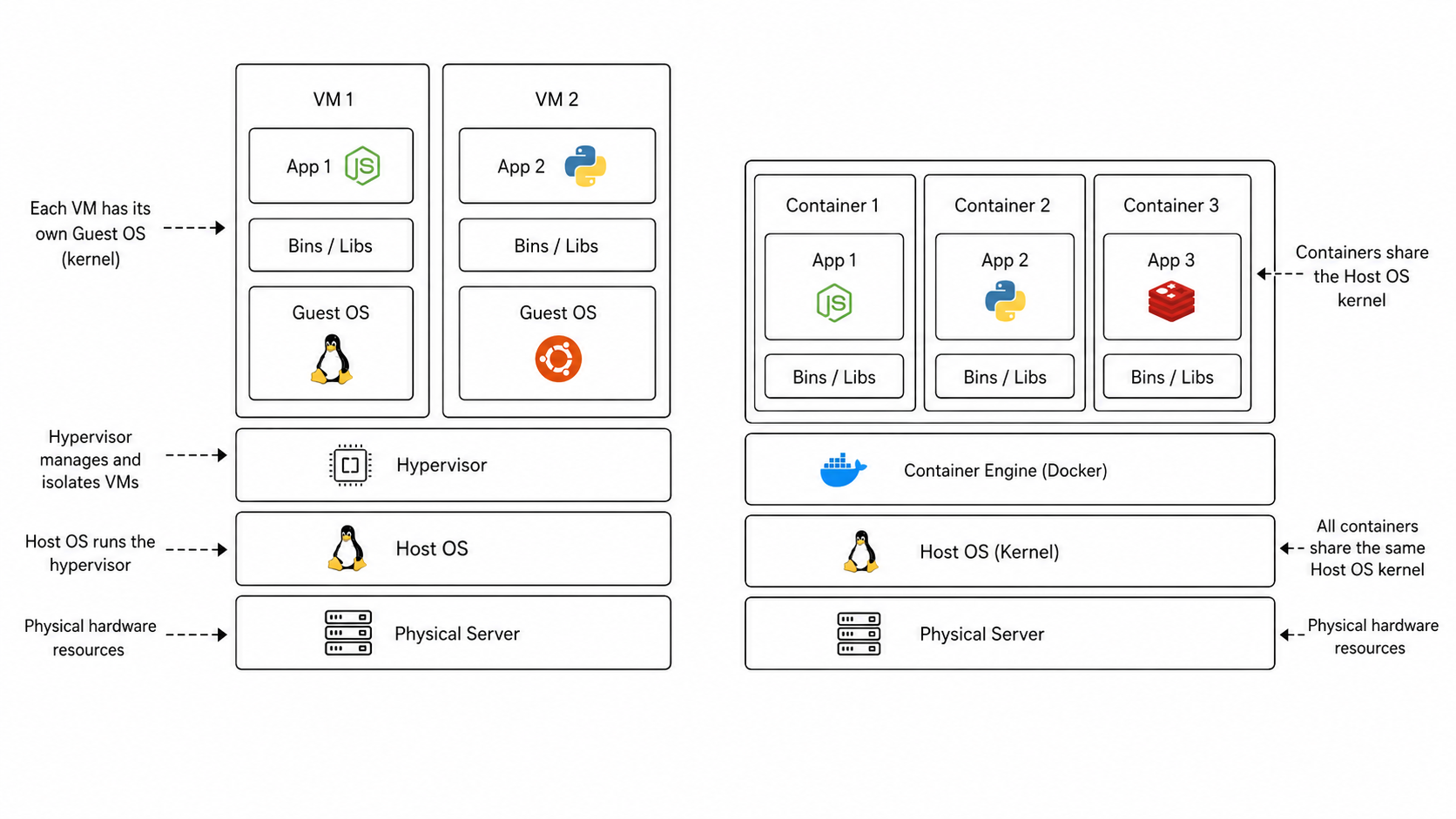1456x819 pixels.
Task: Click "Hypervisor manages and isolates VMs" note
Action: (91, 460)
